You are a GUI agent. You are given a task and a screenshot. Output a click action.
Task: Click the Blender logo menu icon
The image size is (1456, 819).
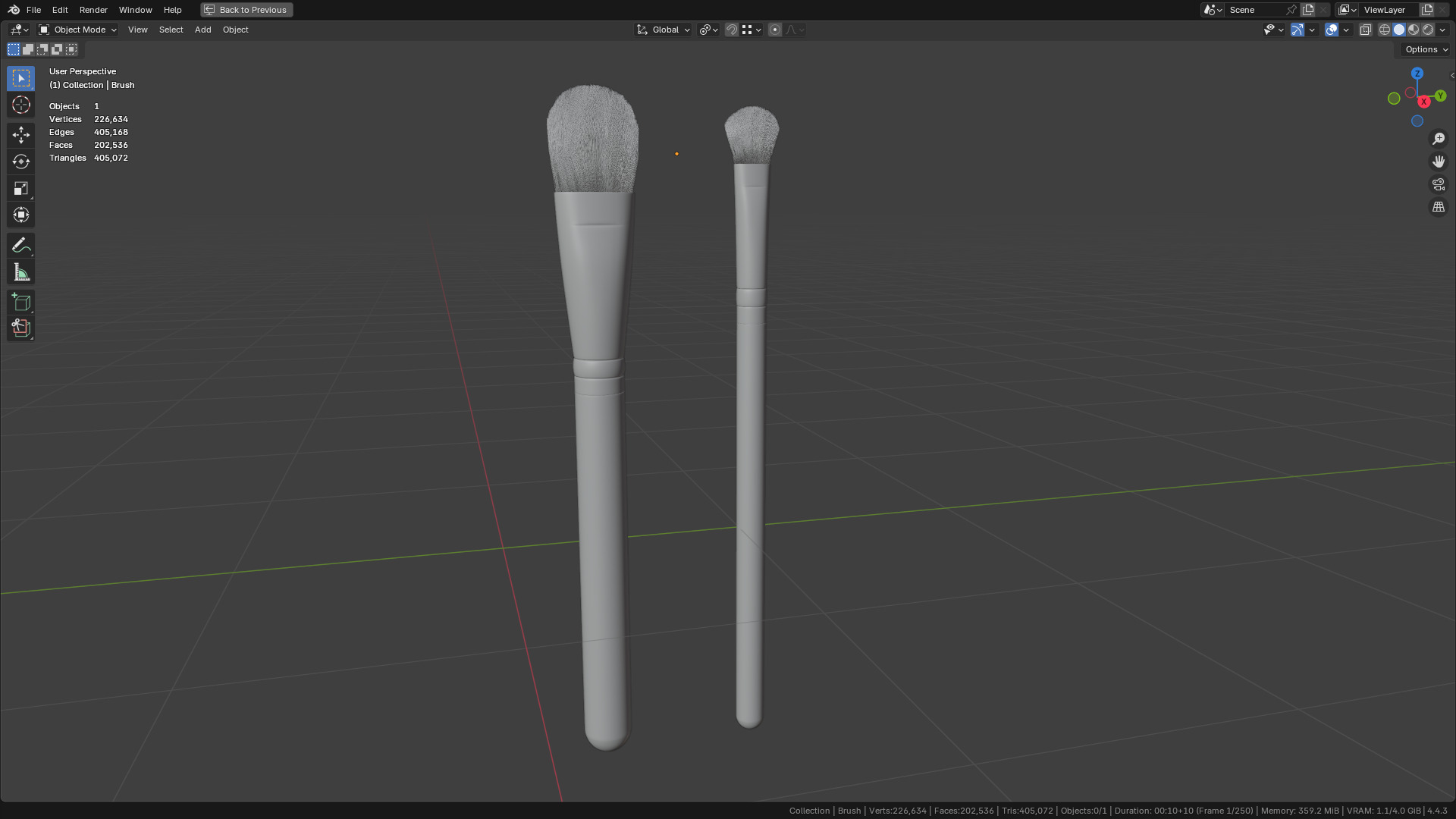14,10
